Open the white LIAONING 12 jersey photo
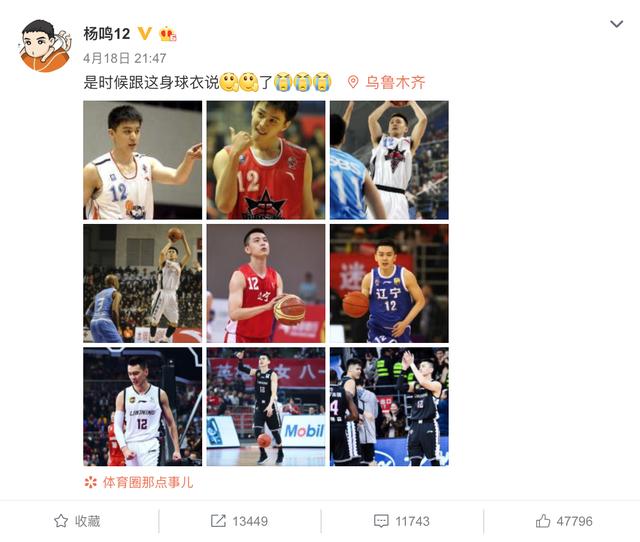Viewport: 640px width, 542px height. click(x=142, y=406)
